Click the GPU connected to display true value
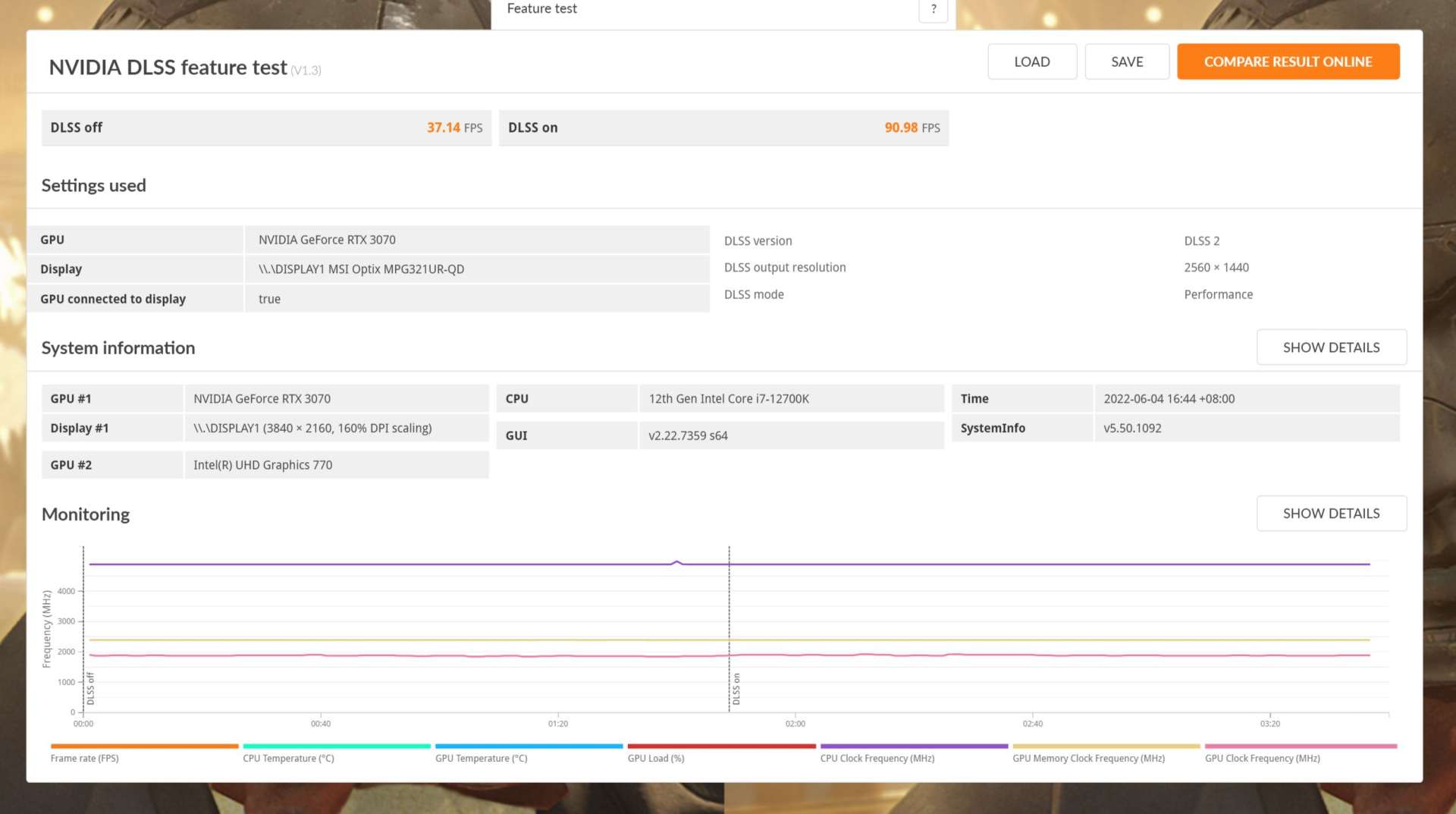 click(269, 299)
